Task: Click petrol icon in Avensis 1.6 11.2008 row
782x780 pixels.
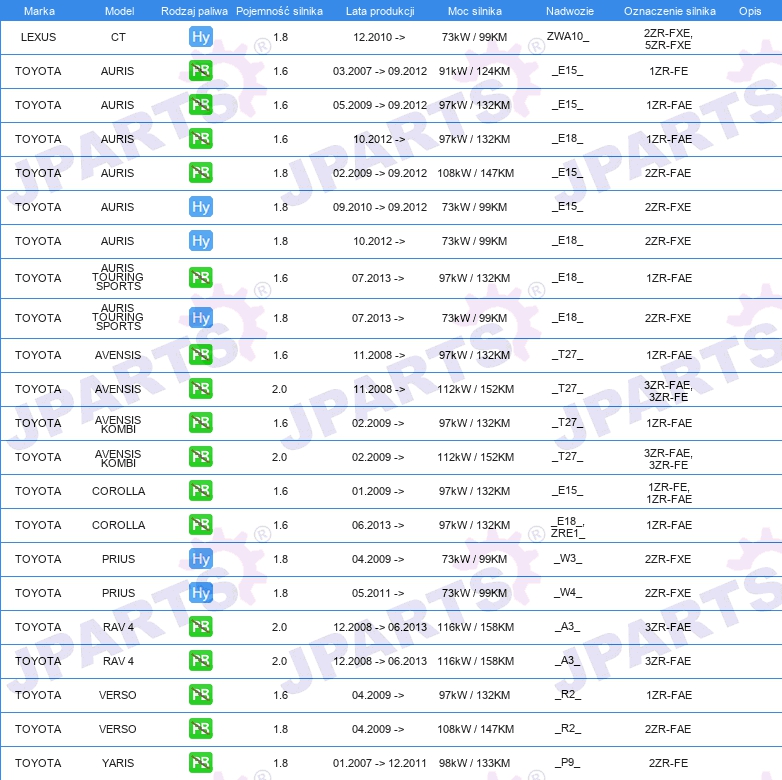Action: 201,355
